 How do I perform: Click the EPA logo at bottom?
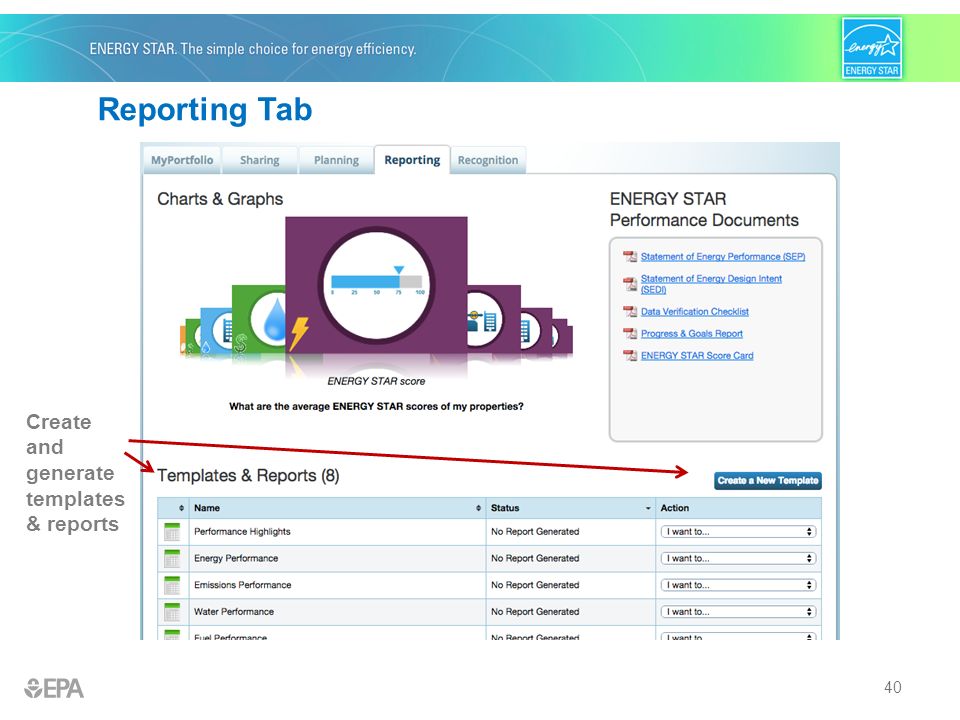[x=54, y=689]
